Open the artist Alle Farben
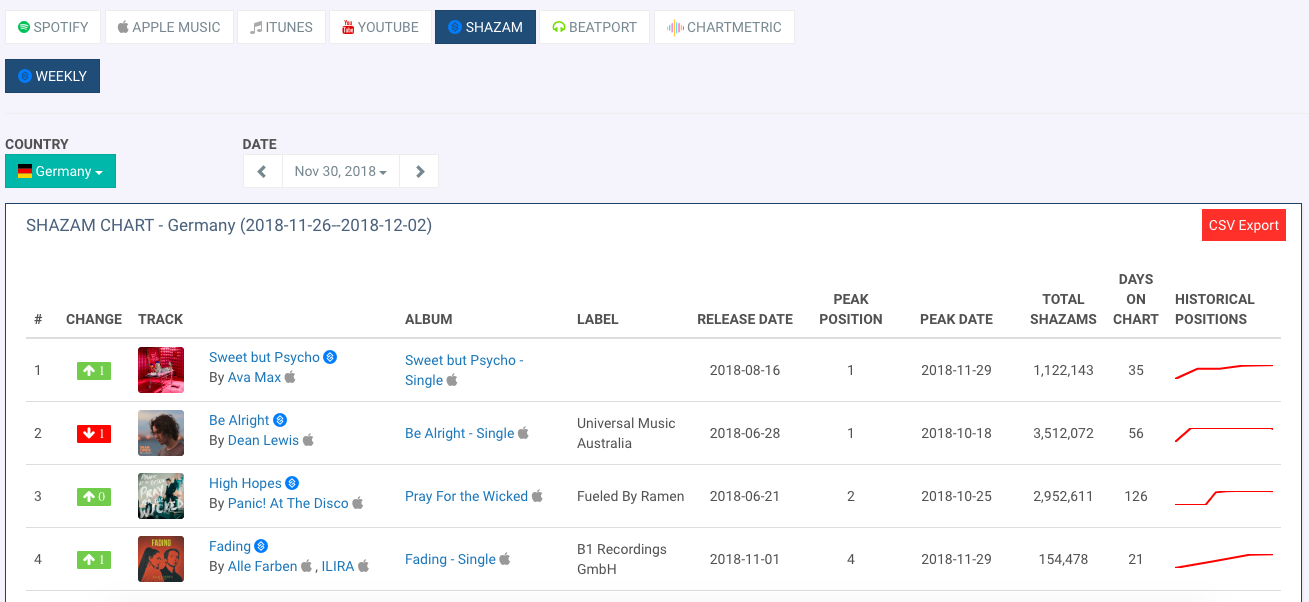 262,566
